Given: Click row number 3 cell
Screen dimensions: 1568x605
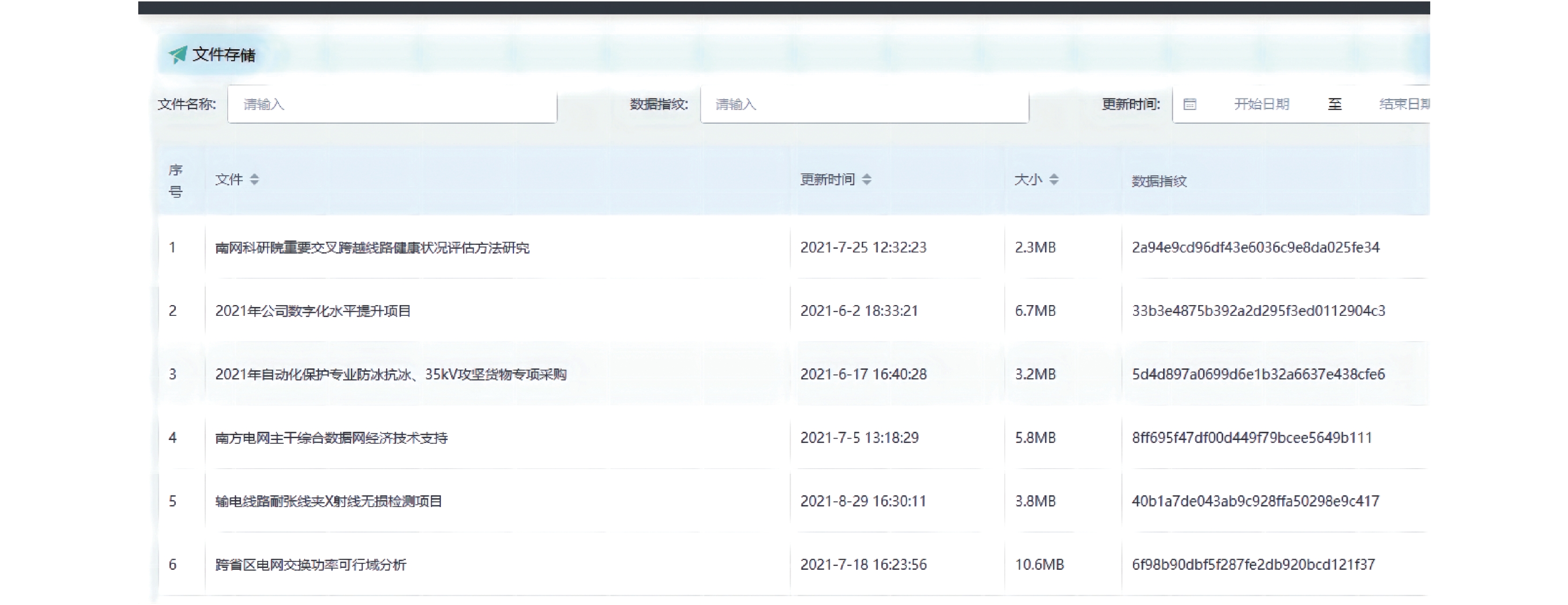Looking at the screenshot, I should coord(172,373).
